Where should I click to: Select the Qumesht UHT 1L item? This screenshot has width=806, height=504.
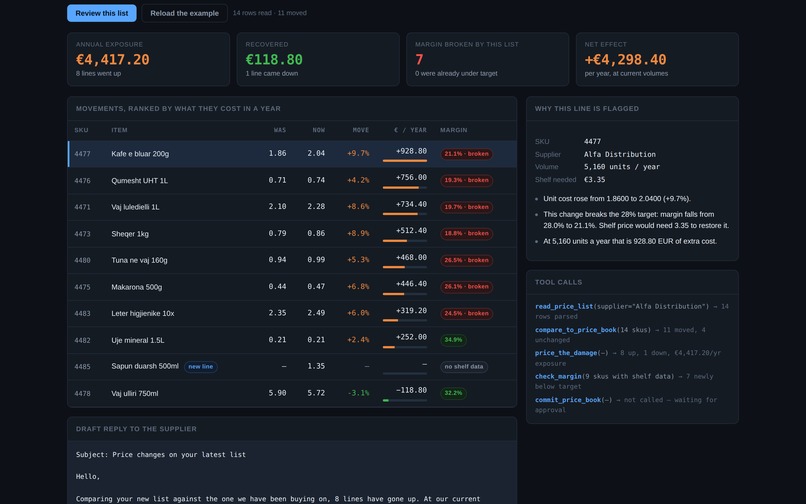tap(139, 181)
